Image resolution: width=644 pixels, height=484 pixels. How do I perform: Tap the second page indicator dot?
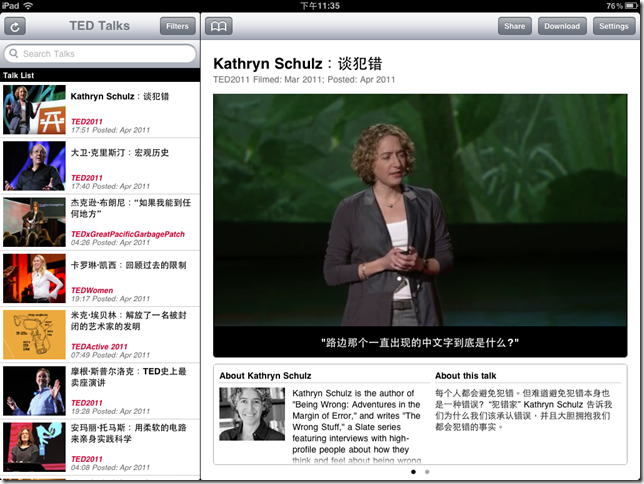click(x=427, y=472)
